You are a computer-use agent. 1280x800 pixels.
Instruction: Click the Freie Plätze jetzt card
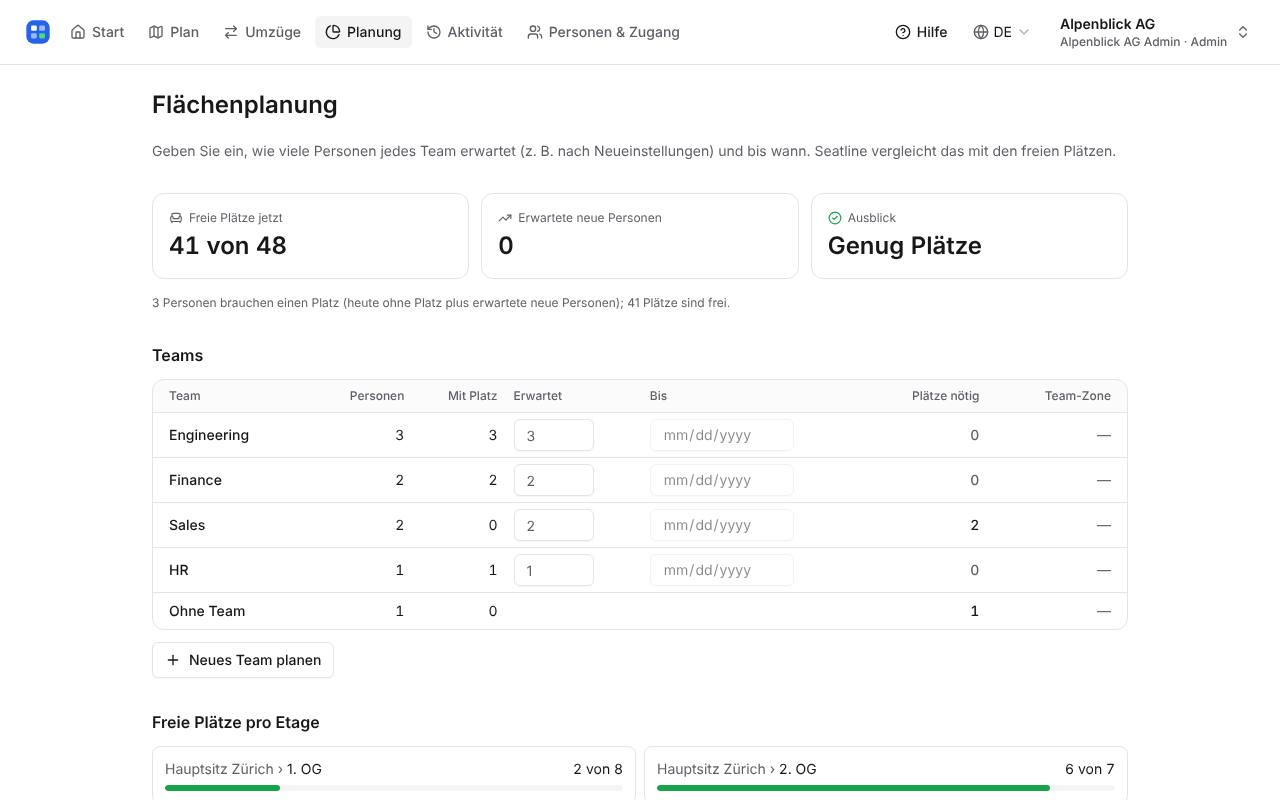click(x=310, y=236)
